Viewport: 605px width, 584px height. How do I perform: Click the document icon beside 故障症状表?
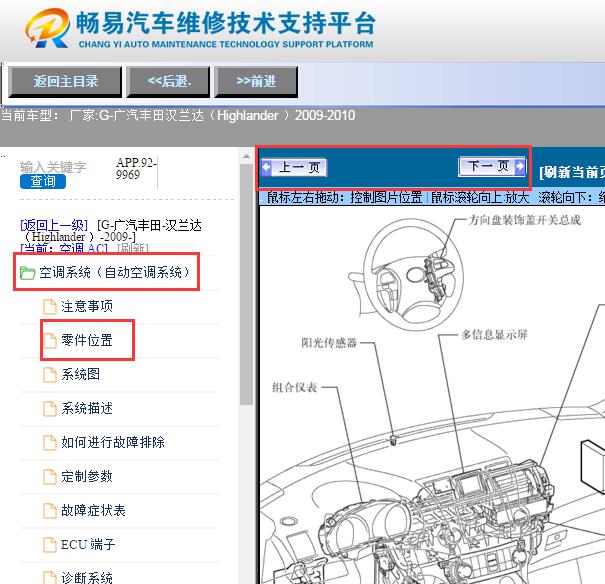click(x=49, y=511)
